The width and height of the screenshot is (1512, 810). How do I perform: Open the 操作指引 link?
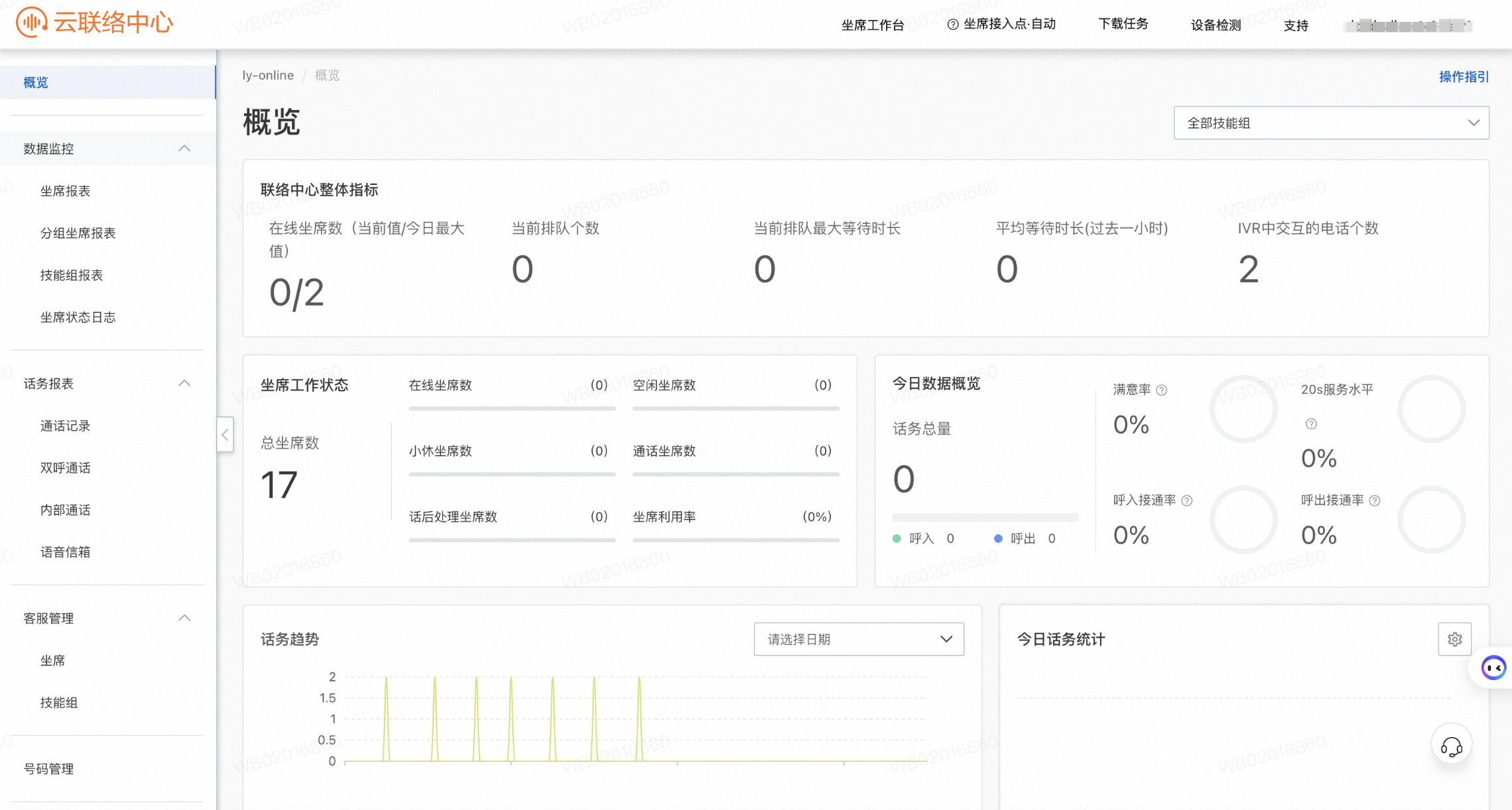(x=1464, y=77)
